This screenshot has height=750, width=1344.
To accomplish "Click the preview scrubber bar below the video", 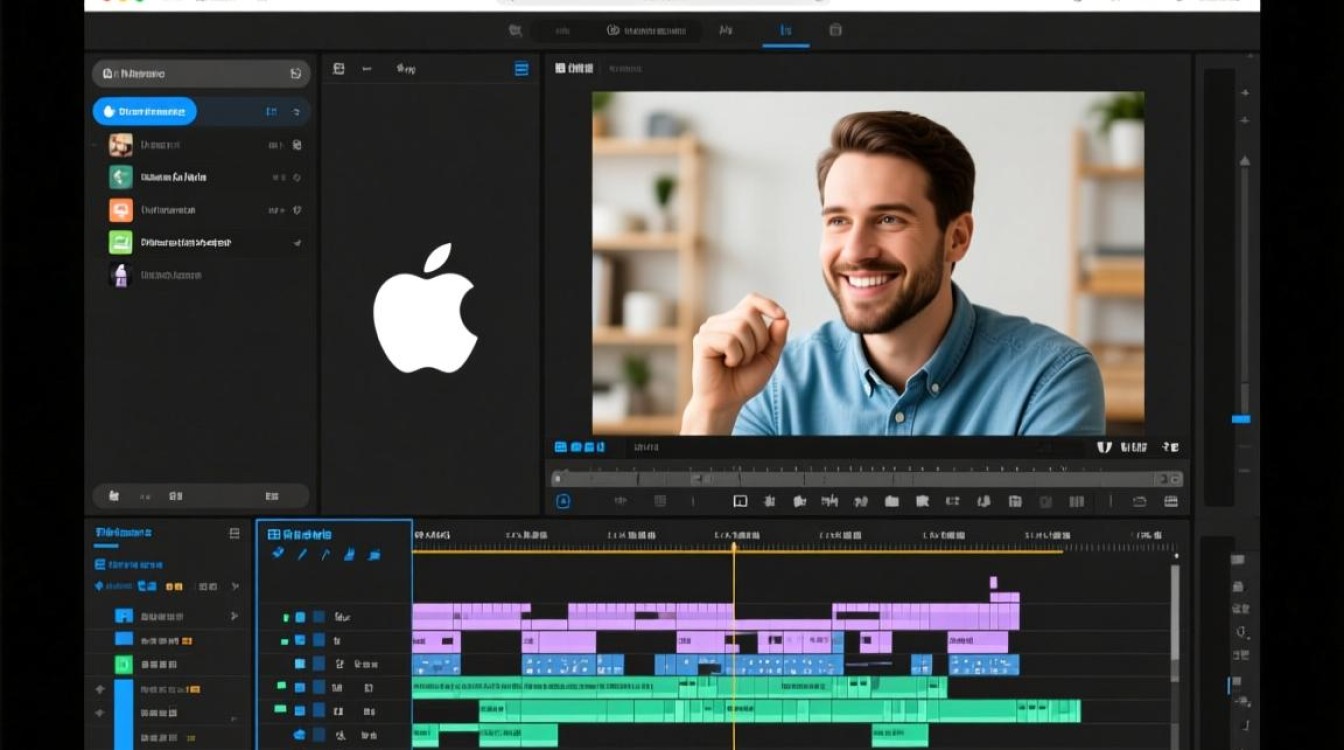I will 866,478.
